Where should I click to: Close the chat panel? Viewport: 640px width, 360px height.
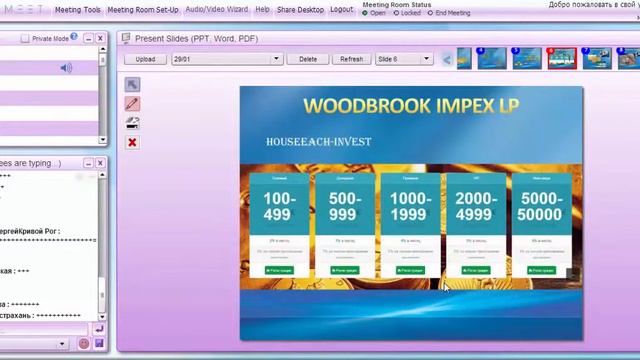coord(100,163)
